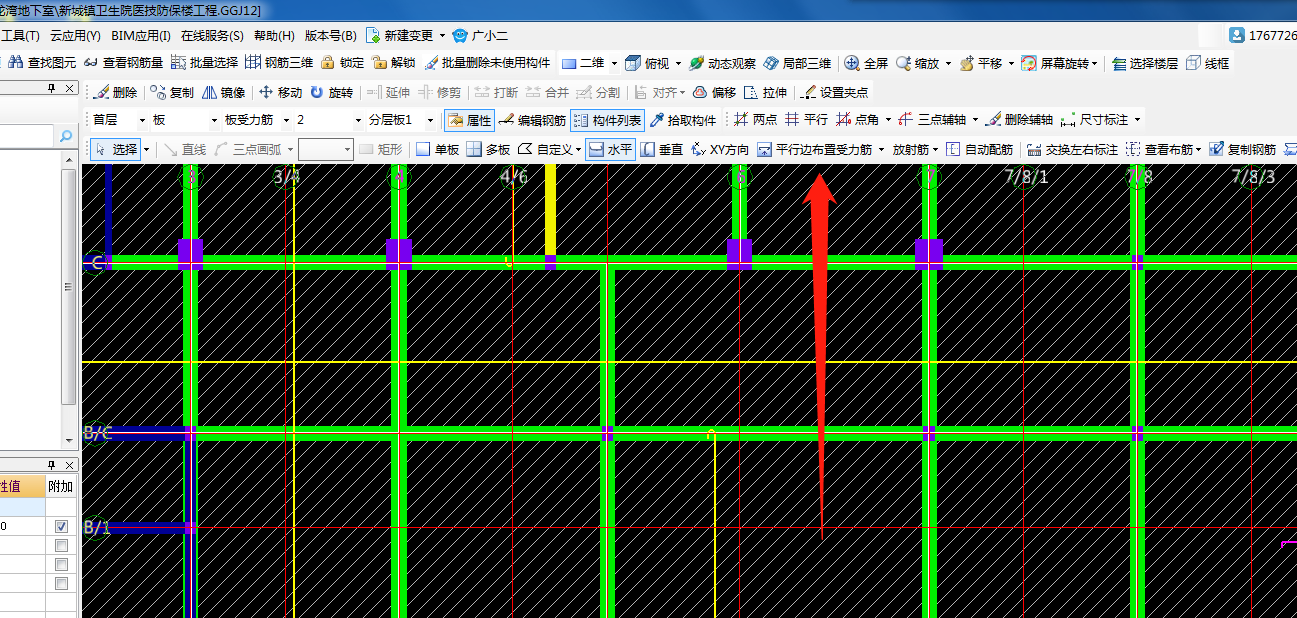Toggle 垂直 vertical rebar placement mode

click(661, 149)
